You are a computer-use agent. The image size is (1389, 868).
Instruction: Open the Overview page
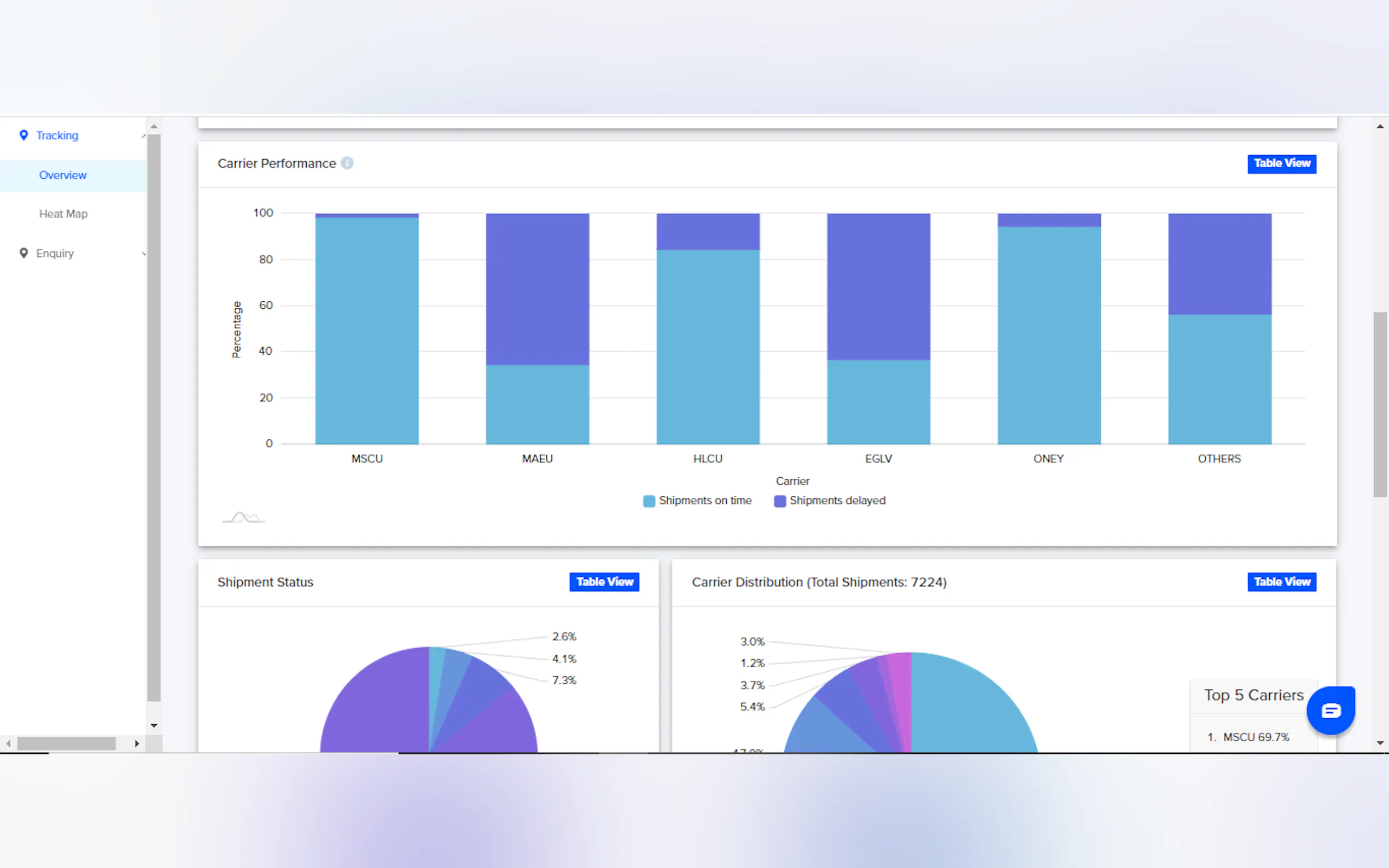coord(62,175)
